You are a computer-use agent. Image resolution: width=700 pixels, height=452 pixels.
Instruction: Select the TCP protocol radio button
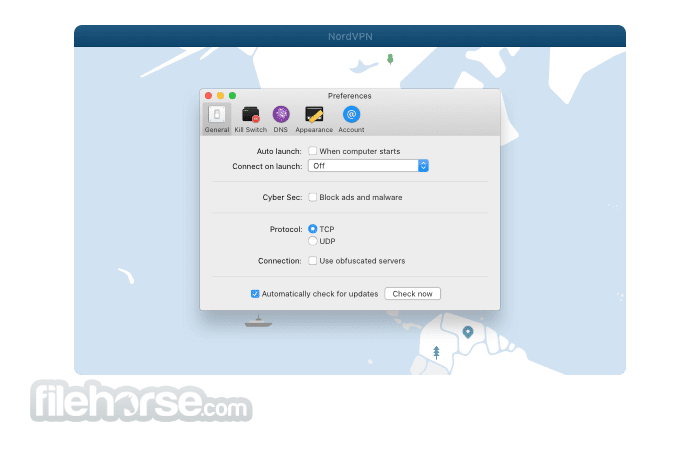tap(312, 229)
